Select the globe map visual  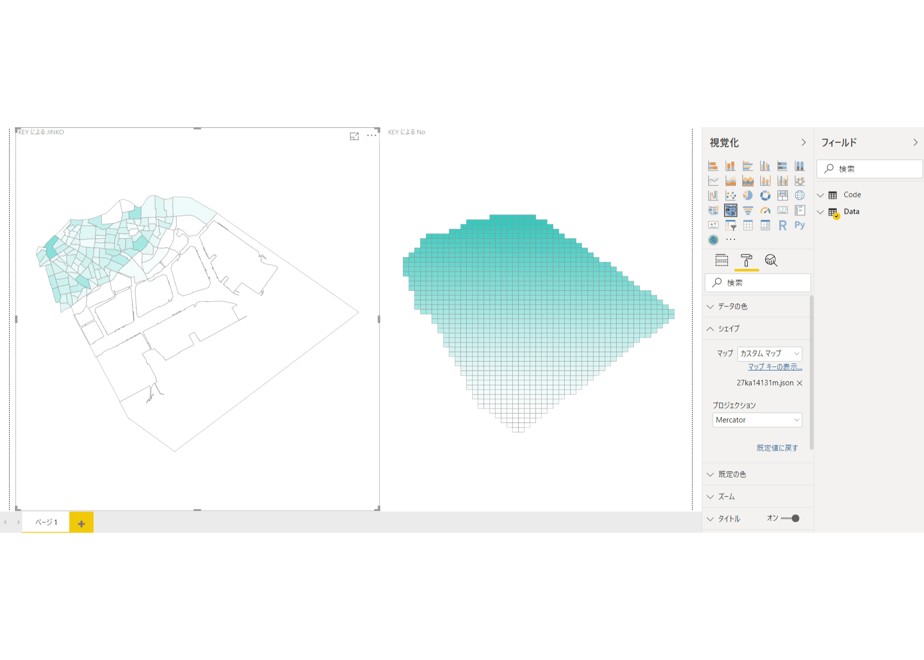point(800,195)
